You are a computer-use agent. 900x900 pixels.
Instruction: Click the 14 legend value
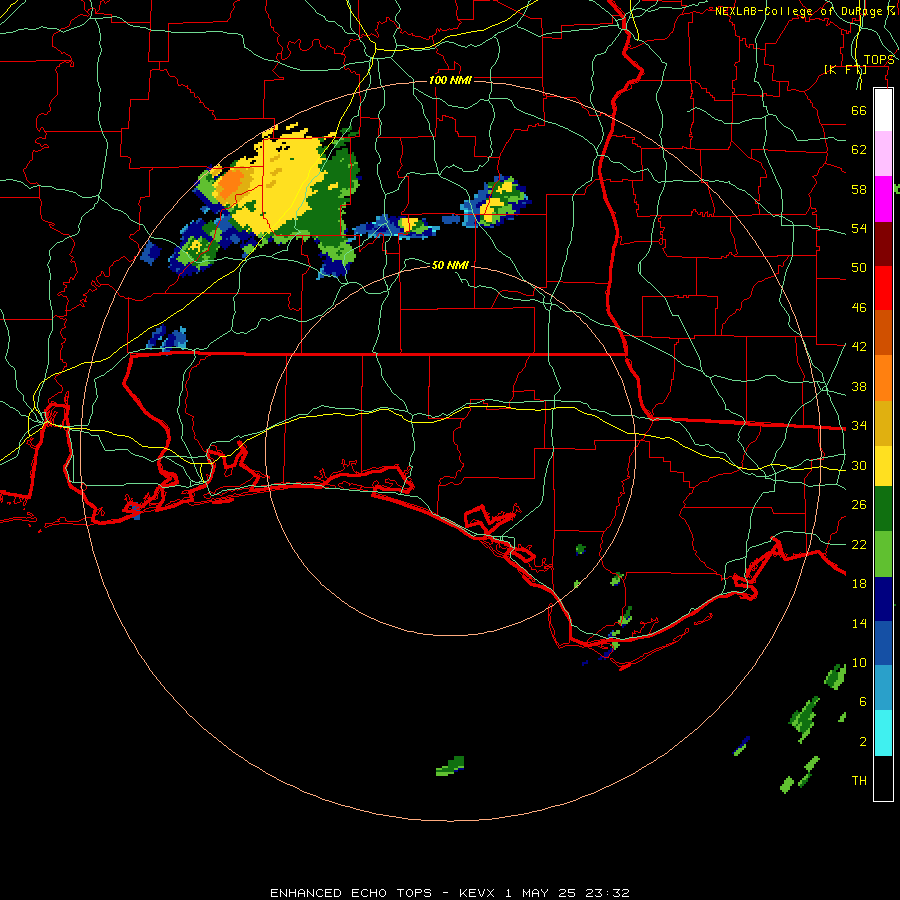[859, 623]
